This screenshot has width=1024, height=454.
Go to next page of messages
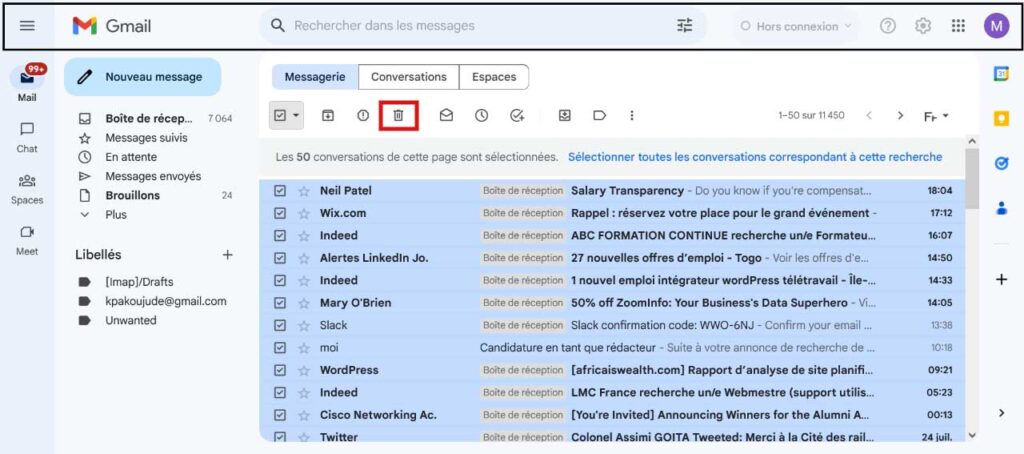coord(900,116)
